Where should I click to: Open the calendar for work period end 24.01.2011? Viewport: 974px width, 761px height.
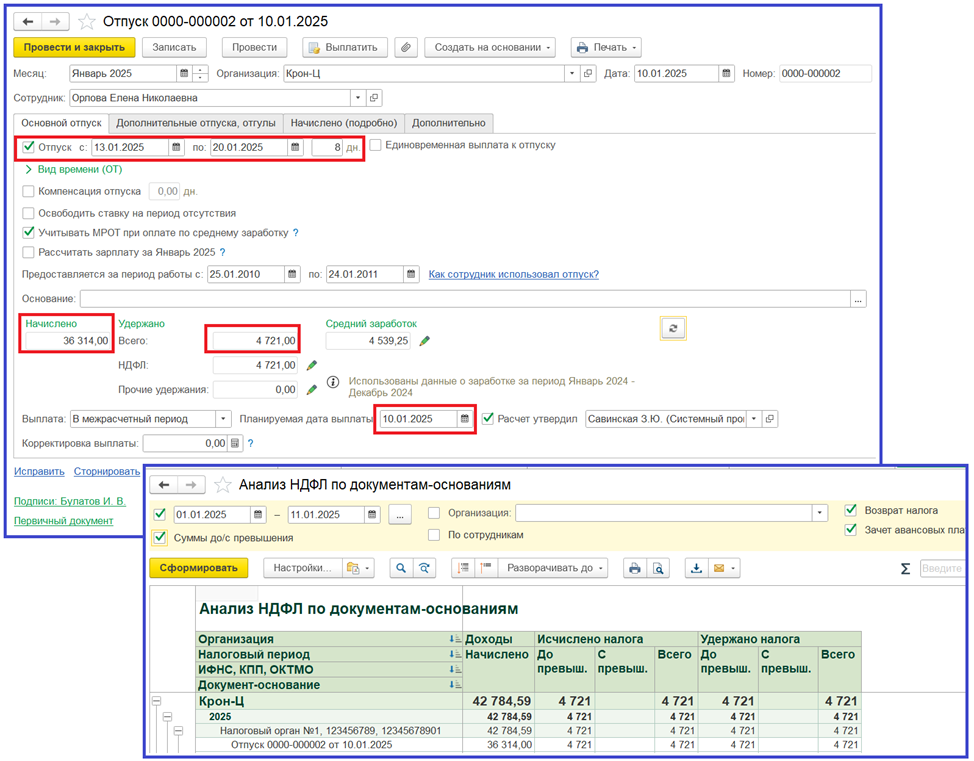411,274
